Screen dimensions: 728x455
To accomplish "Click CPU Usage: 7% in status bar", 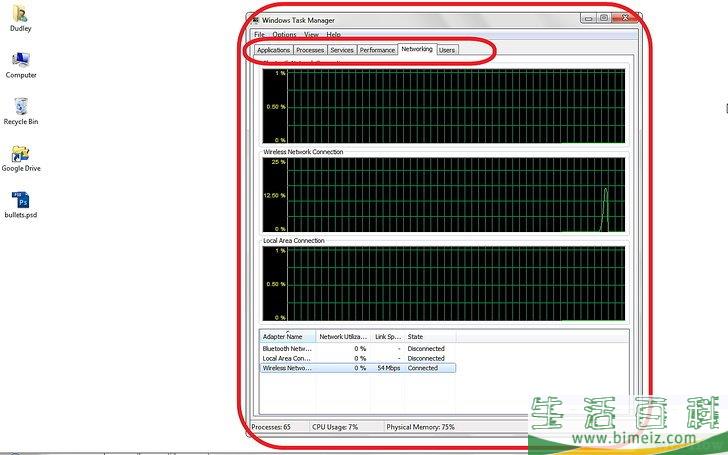I will [335, 427].
